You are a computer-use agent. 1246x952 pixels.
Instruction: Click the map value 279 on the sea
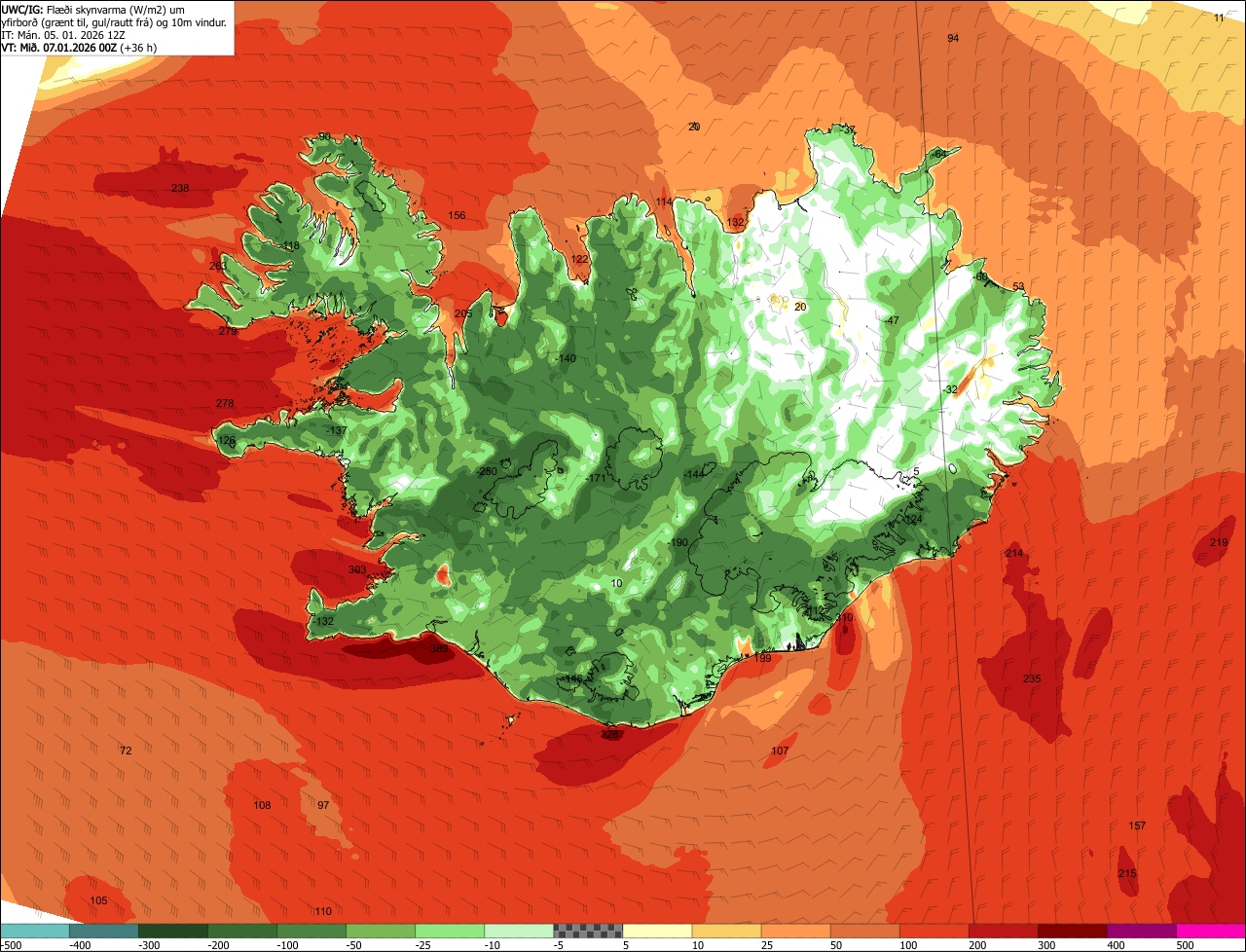point(228,332)
